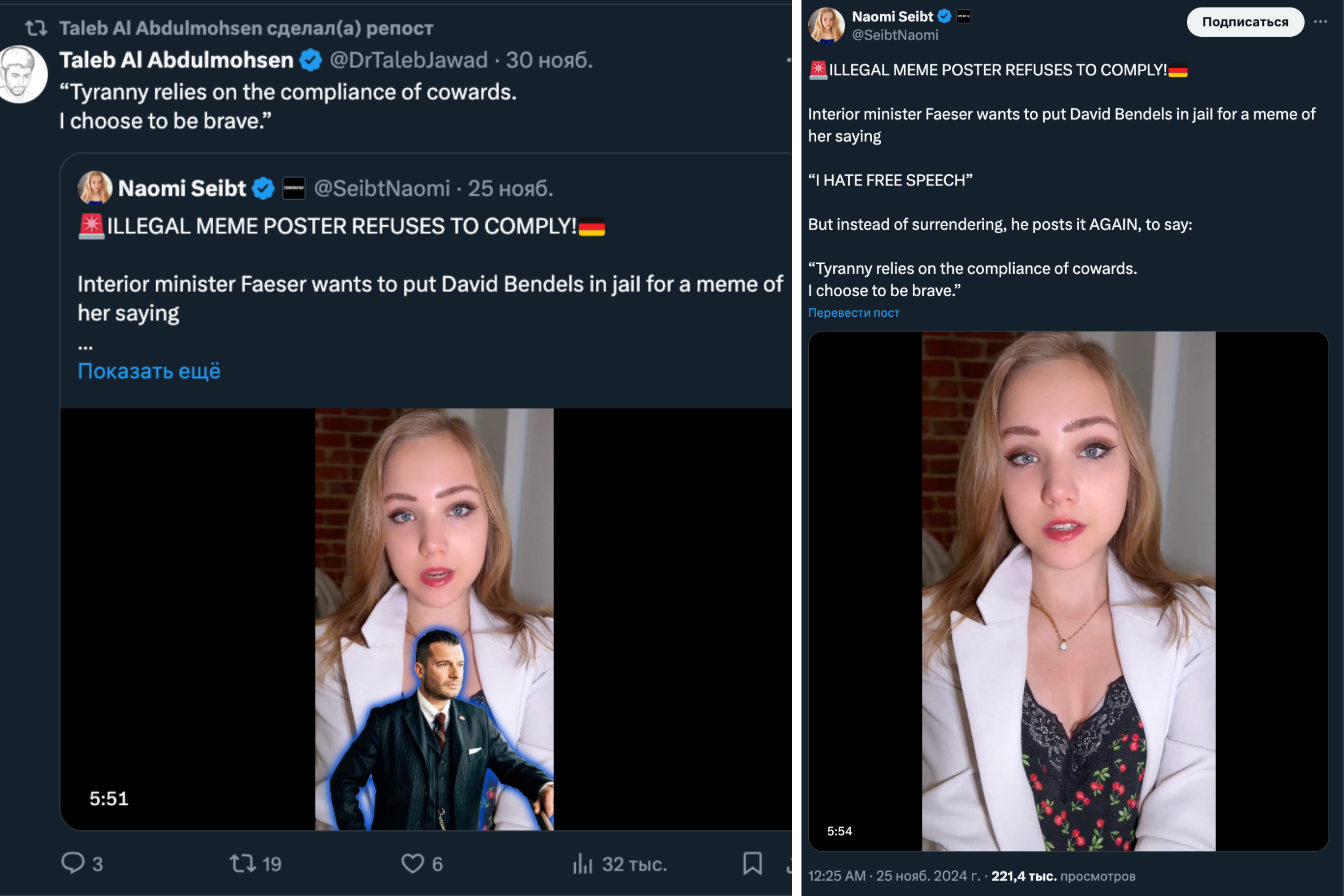Open three-dot menu on Naomi Seibt post
The image size is (1344, 896).
pyautogui.click(x=1320, y=22)
